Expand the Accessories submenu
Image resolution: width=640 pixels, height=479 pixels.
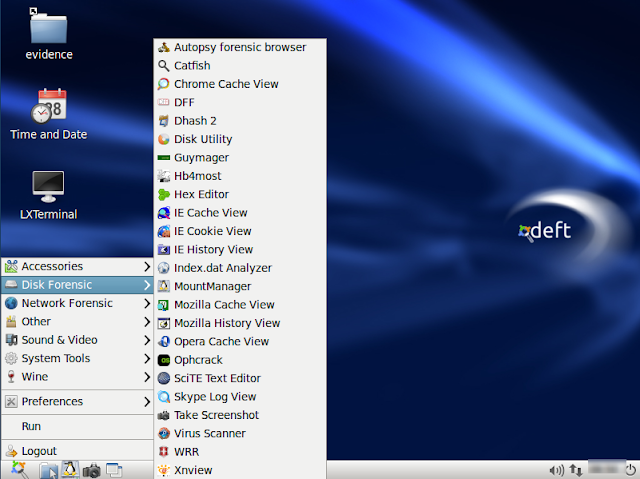point(77,266)
